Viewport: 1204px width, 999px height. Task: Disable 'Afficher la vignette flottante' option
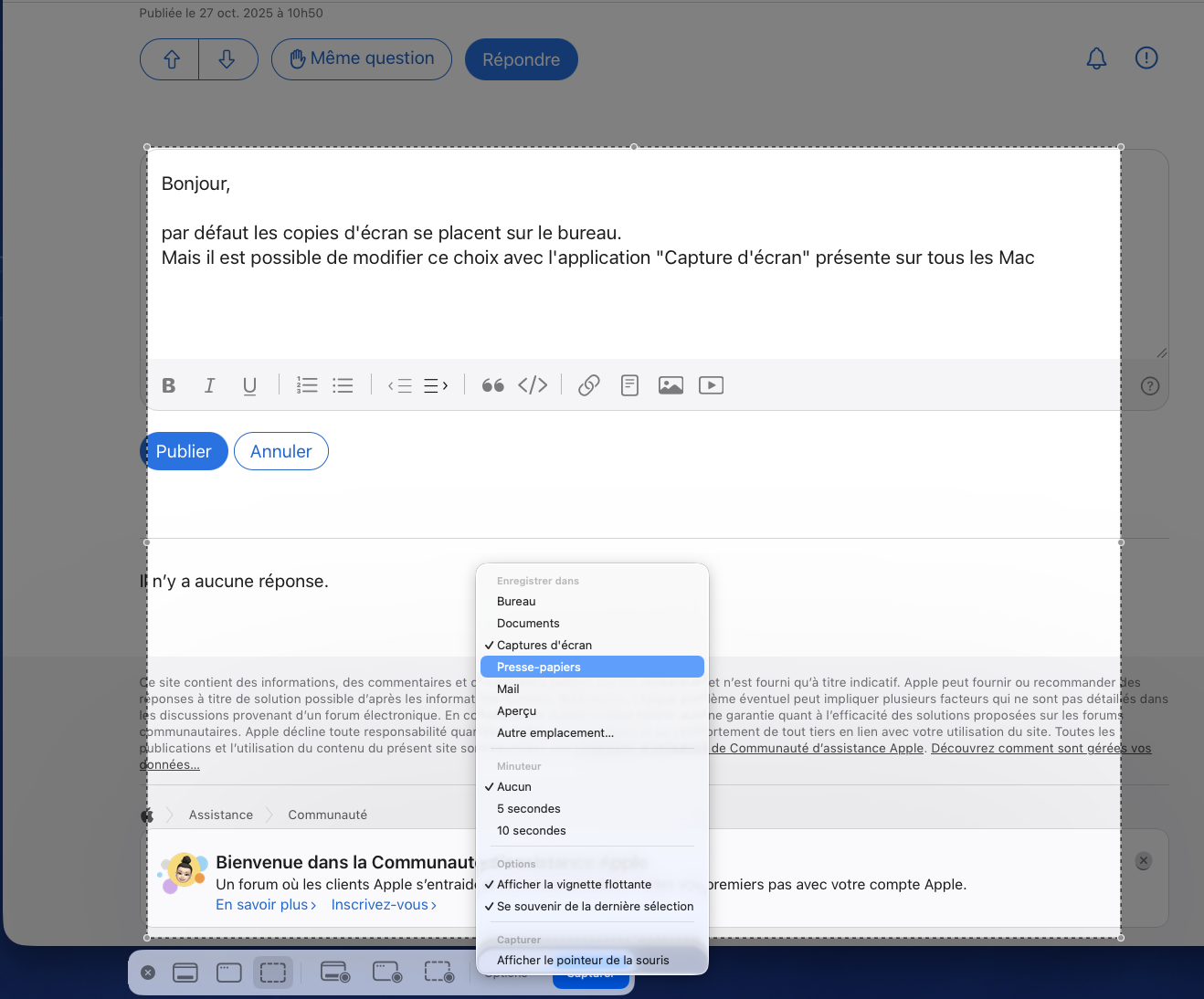click(x=574, y=884)
